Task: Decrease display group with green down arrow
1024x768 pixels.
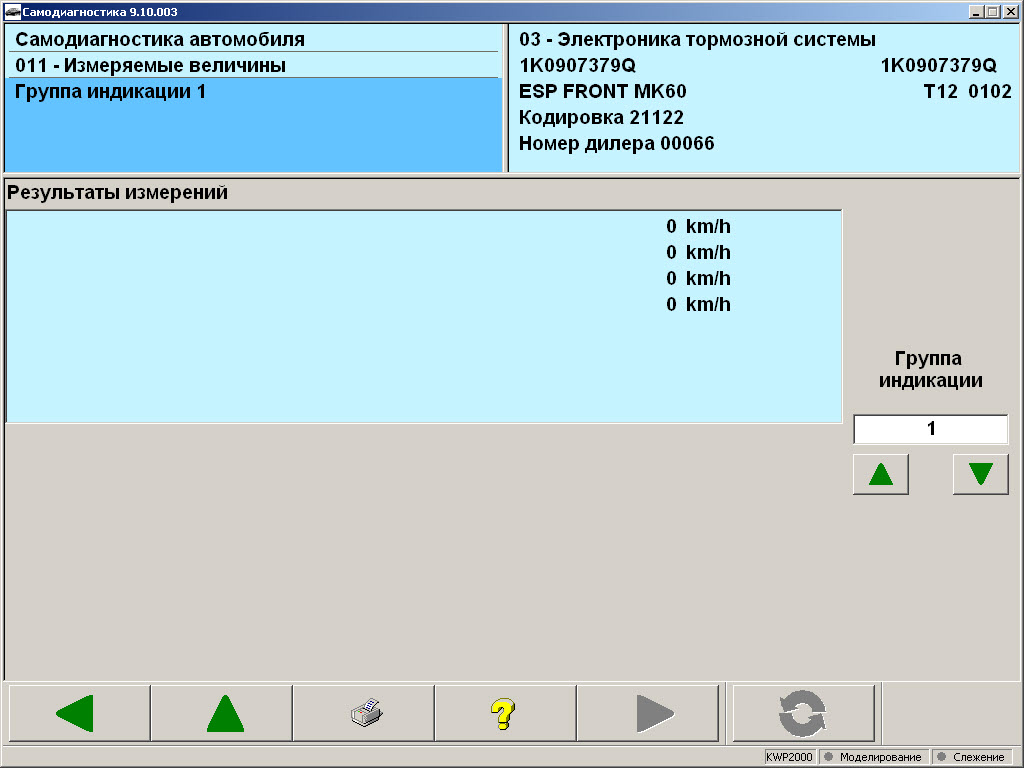Action: pyautogui.click(x=980, y=474)
